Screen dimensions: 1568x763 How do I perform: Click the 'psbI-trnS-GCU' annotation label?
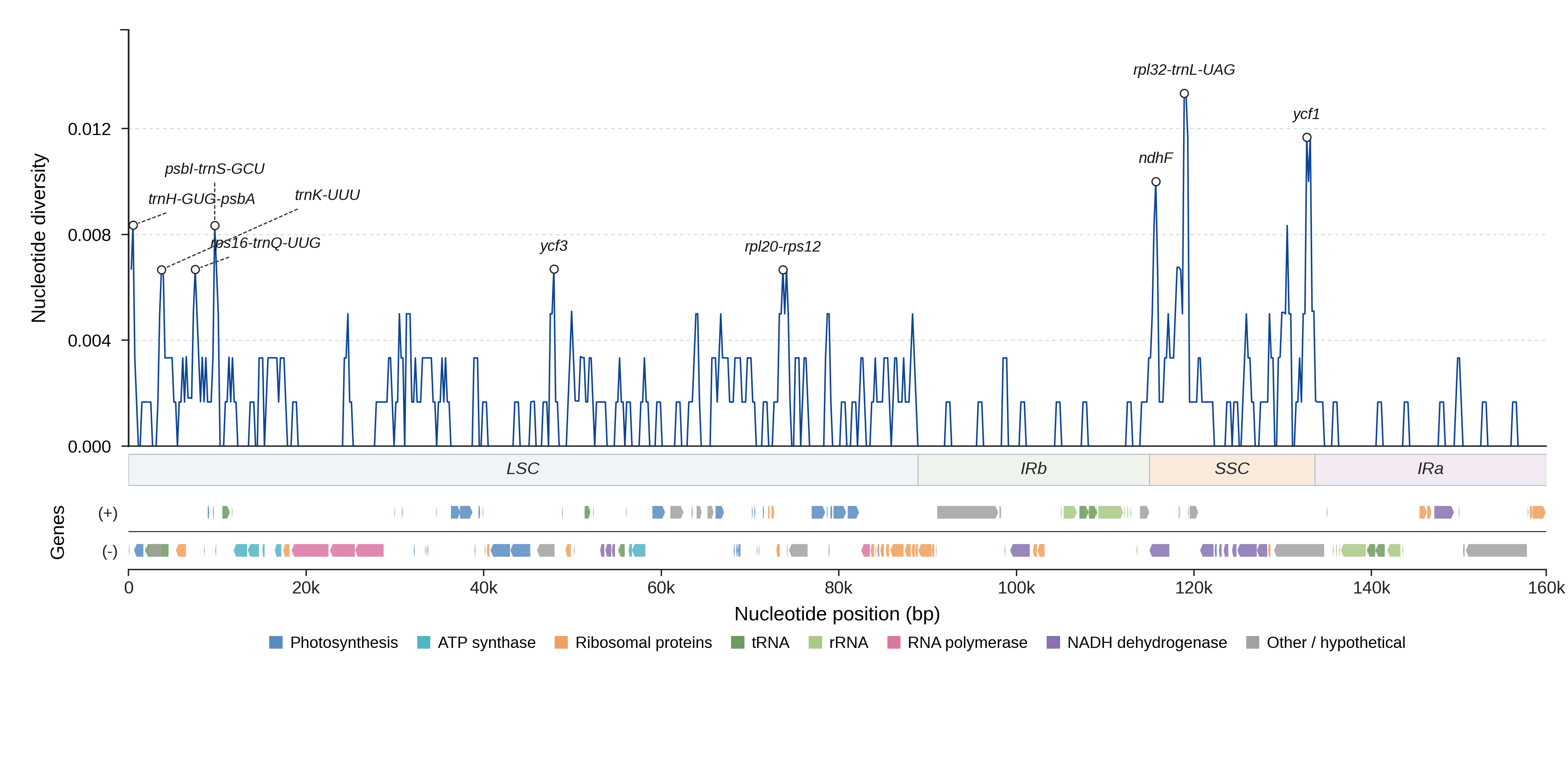coord(215,169)
